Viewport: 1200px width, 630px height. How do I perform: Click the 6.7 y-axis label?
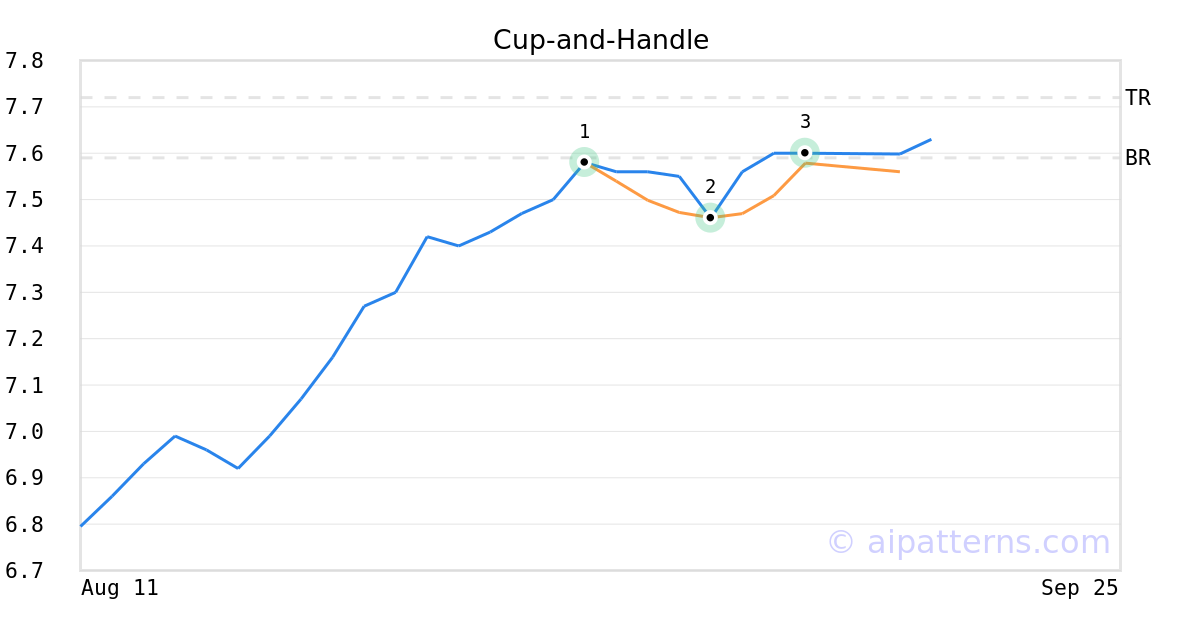point(24,571)
